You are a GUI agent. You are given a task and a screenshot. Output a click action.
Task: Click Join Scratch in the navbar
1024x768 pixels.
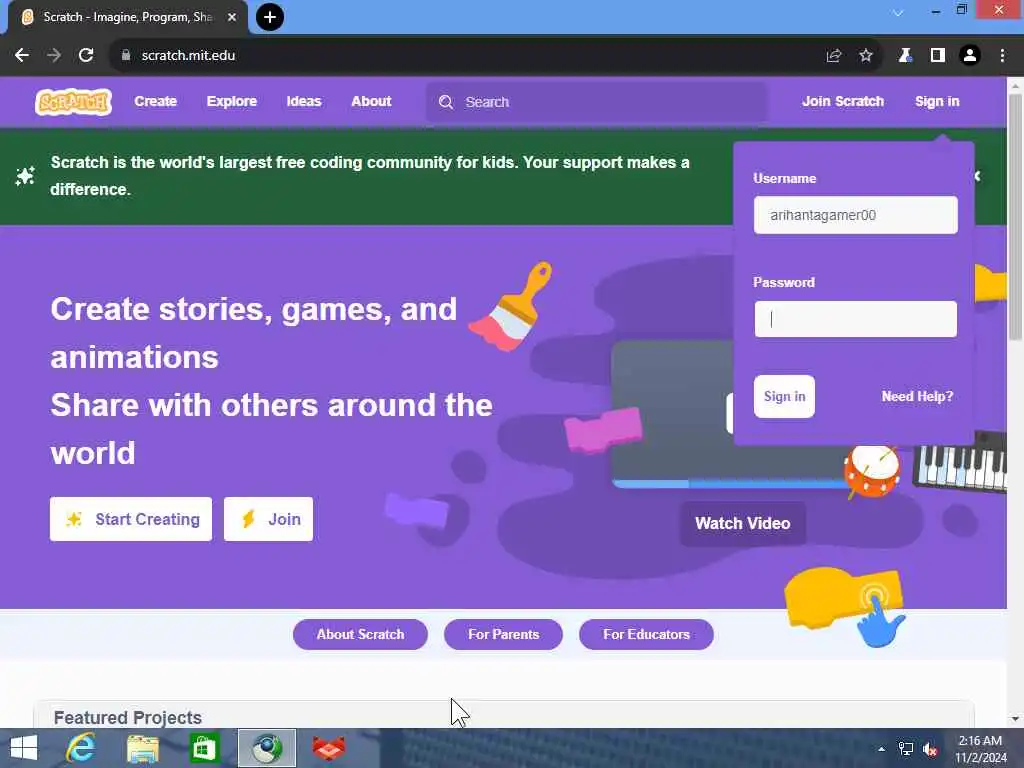(842, 101)
